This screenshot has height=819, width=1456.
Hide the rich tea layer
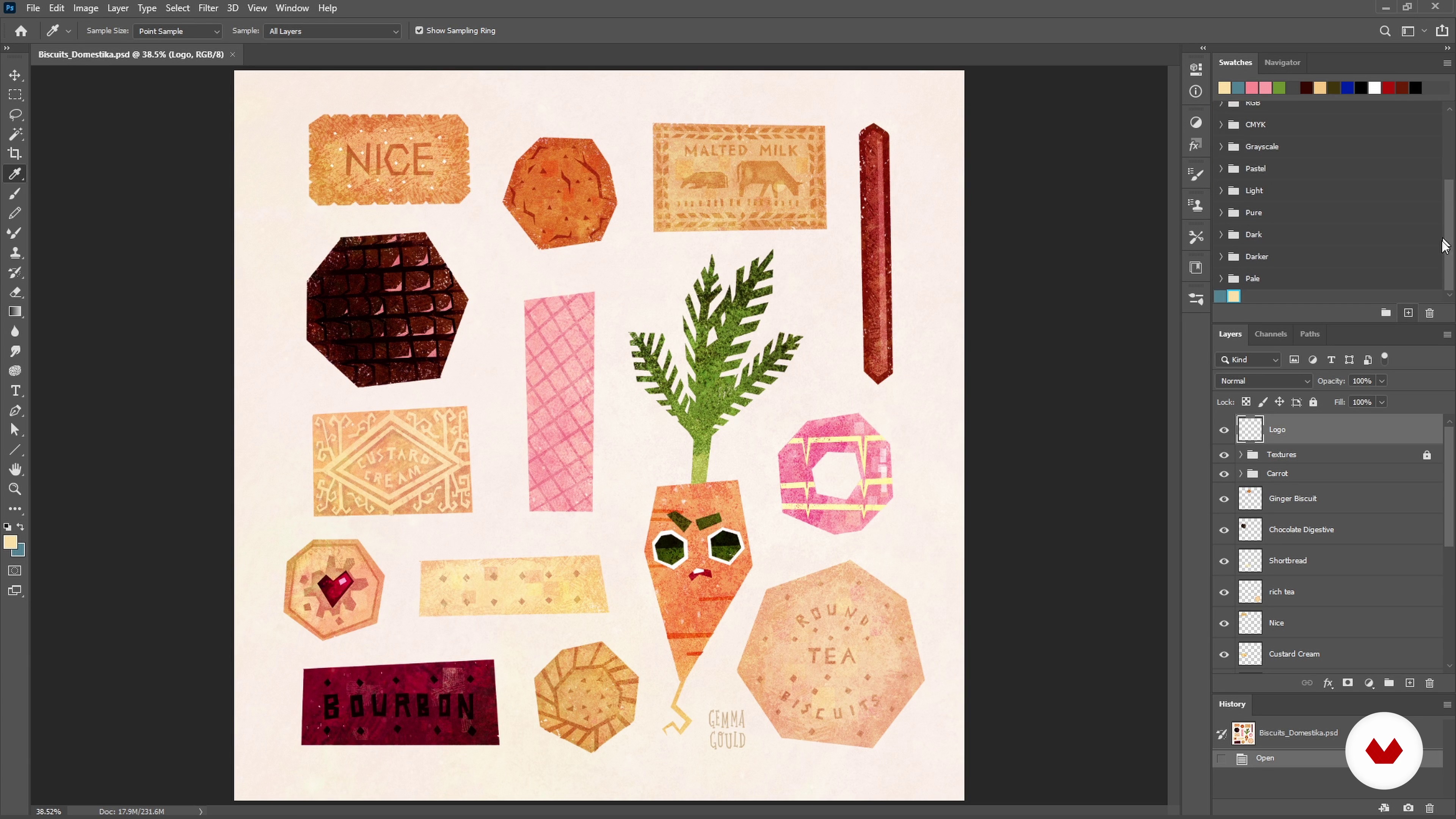click(x=1224, y=592)
